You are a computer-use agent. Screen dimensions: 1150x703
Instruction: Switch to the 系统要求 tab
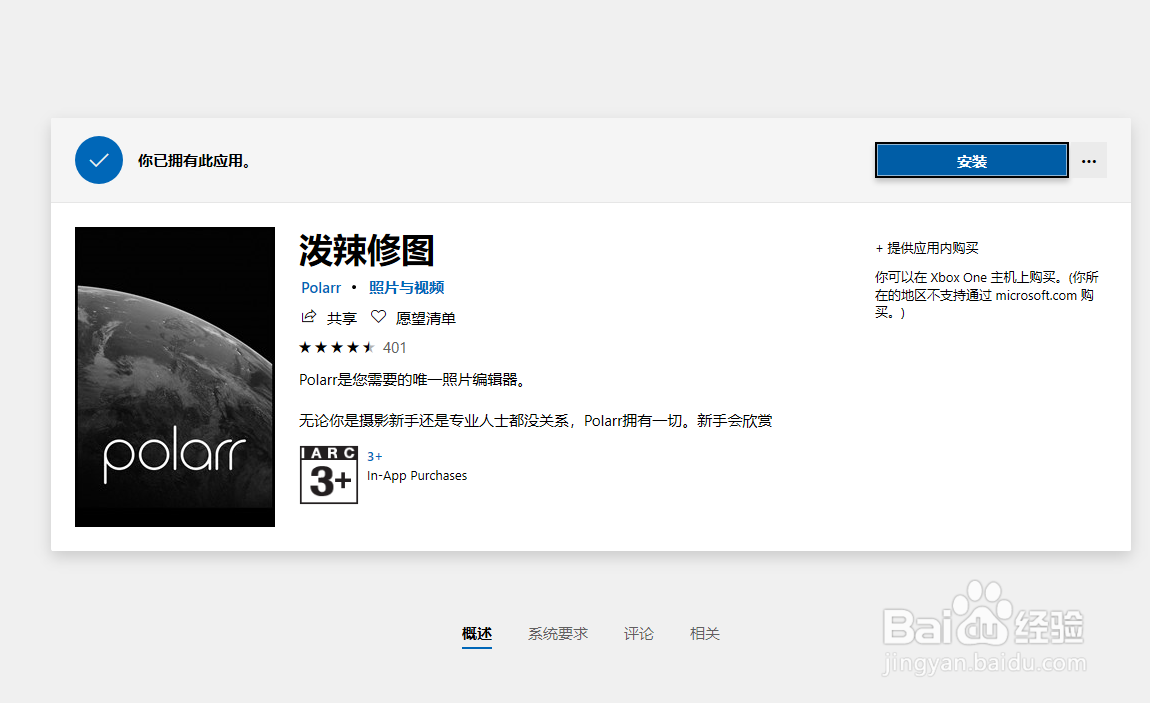[x=558, y=633]
